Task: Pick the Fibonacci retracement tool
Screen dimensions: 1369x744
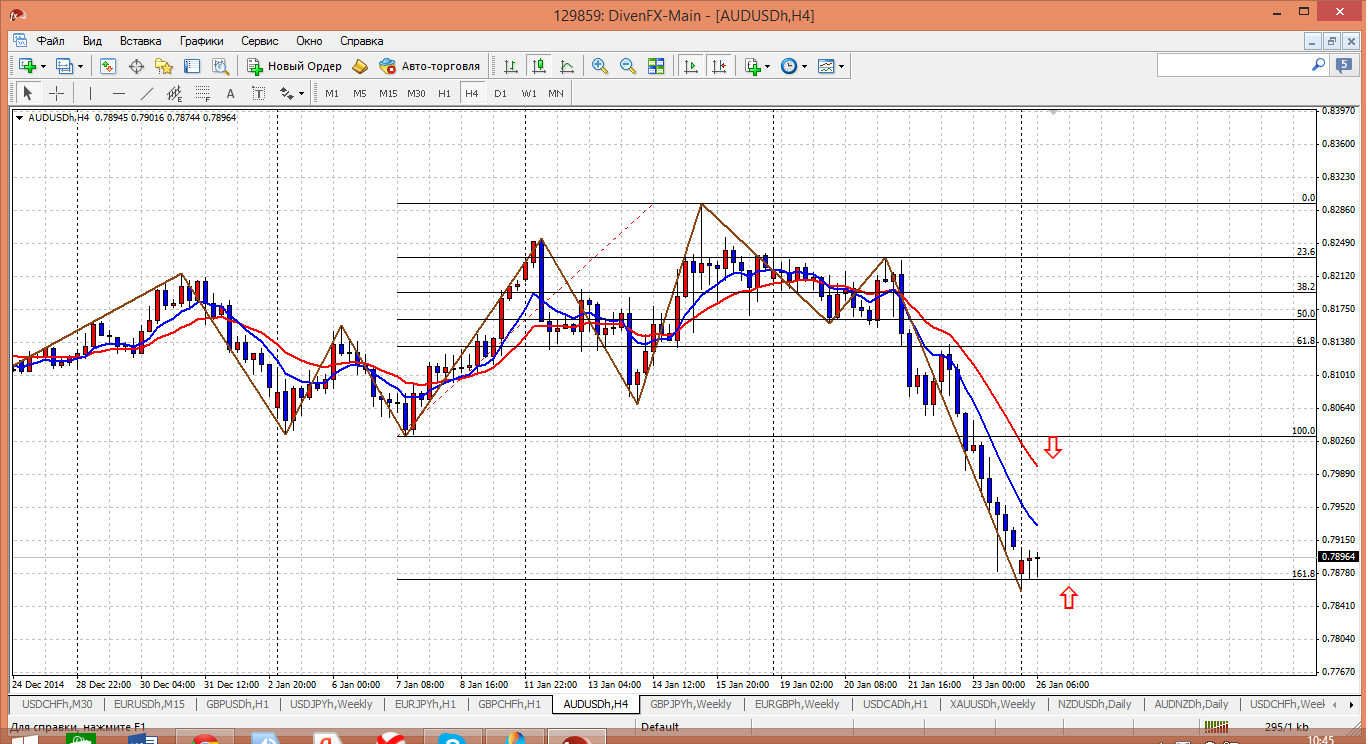Action: (x=203, y=93)
